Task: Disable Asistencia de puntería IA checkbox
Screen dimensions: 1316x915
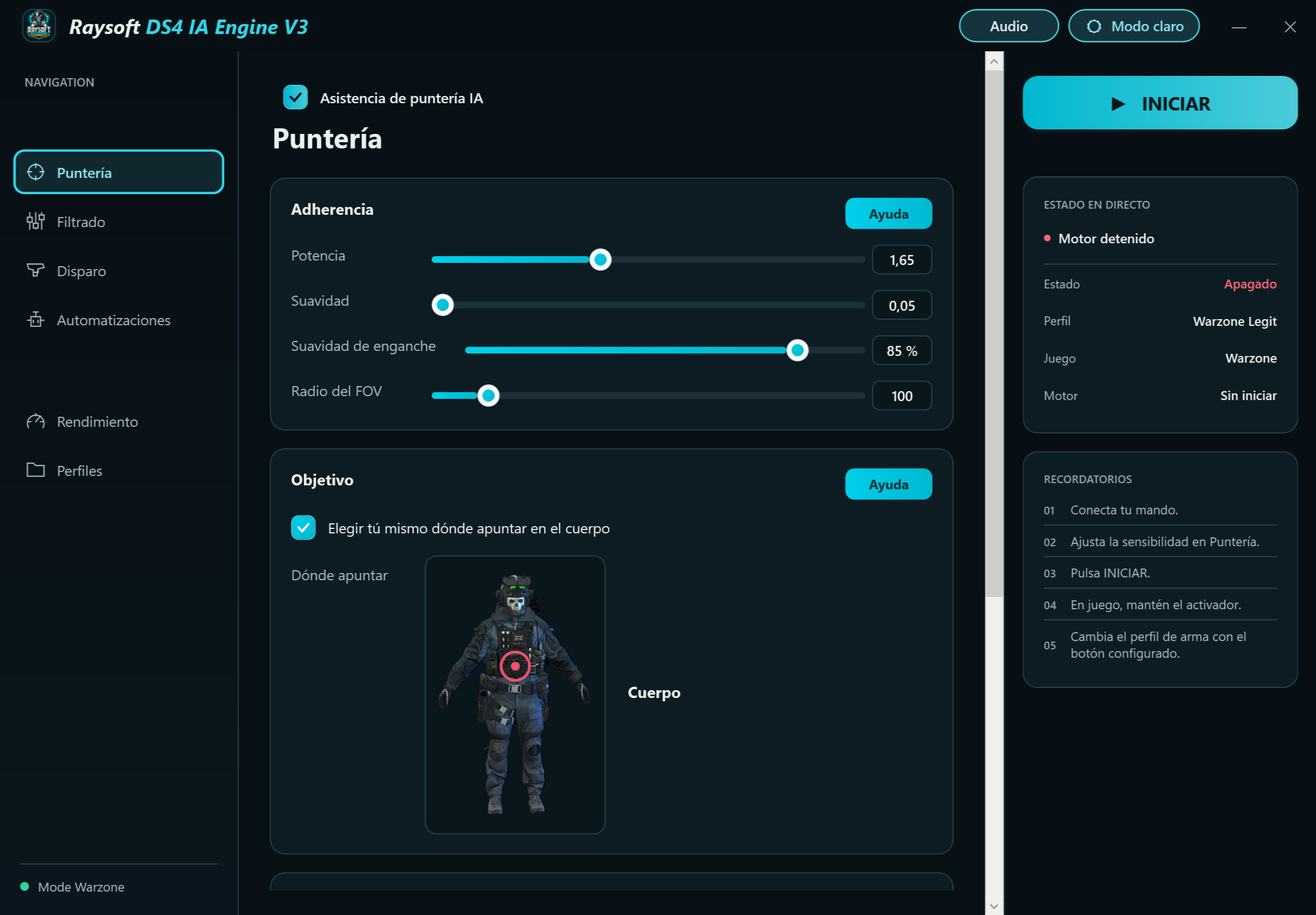Action: 295,98
